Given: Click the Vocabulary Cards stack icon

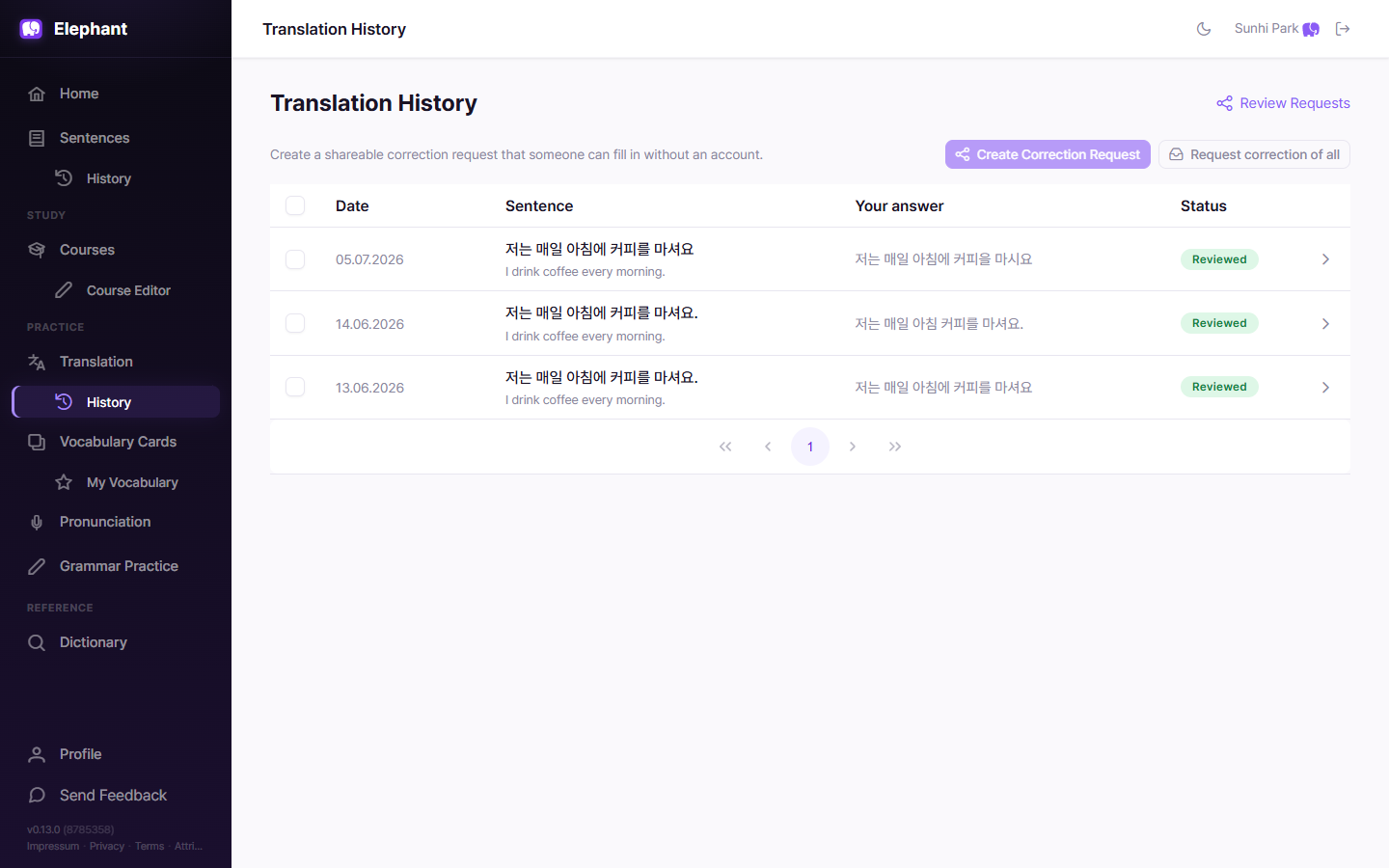Looking at the screenshot, I should click(37, 442).
